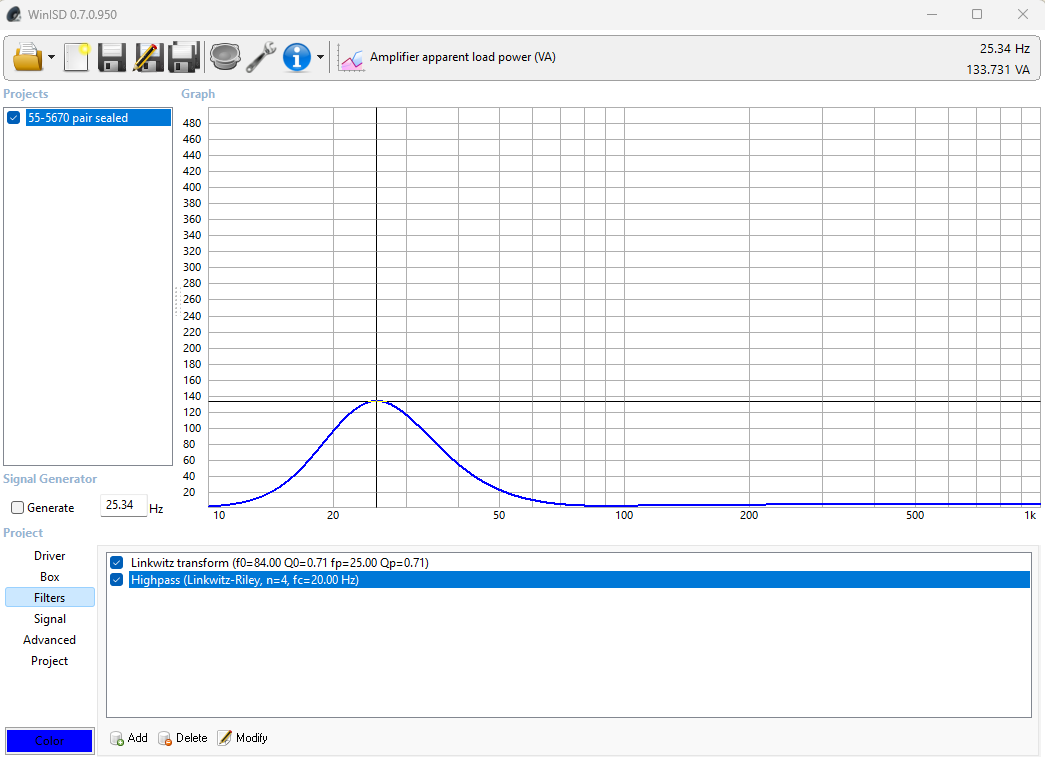Open options via the wrench icon

[x=261, y=57]
